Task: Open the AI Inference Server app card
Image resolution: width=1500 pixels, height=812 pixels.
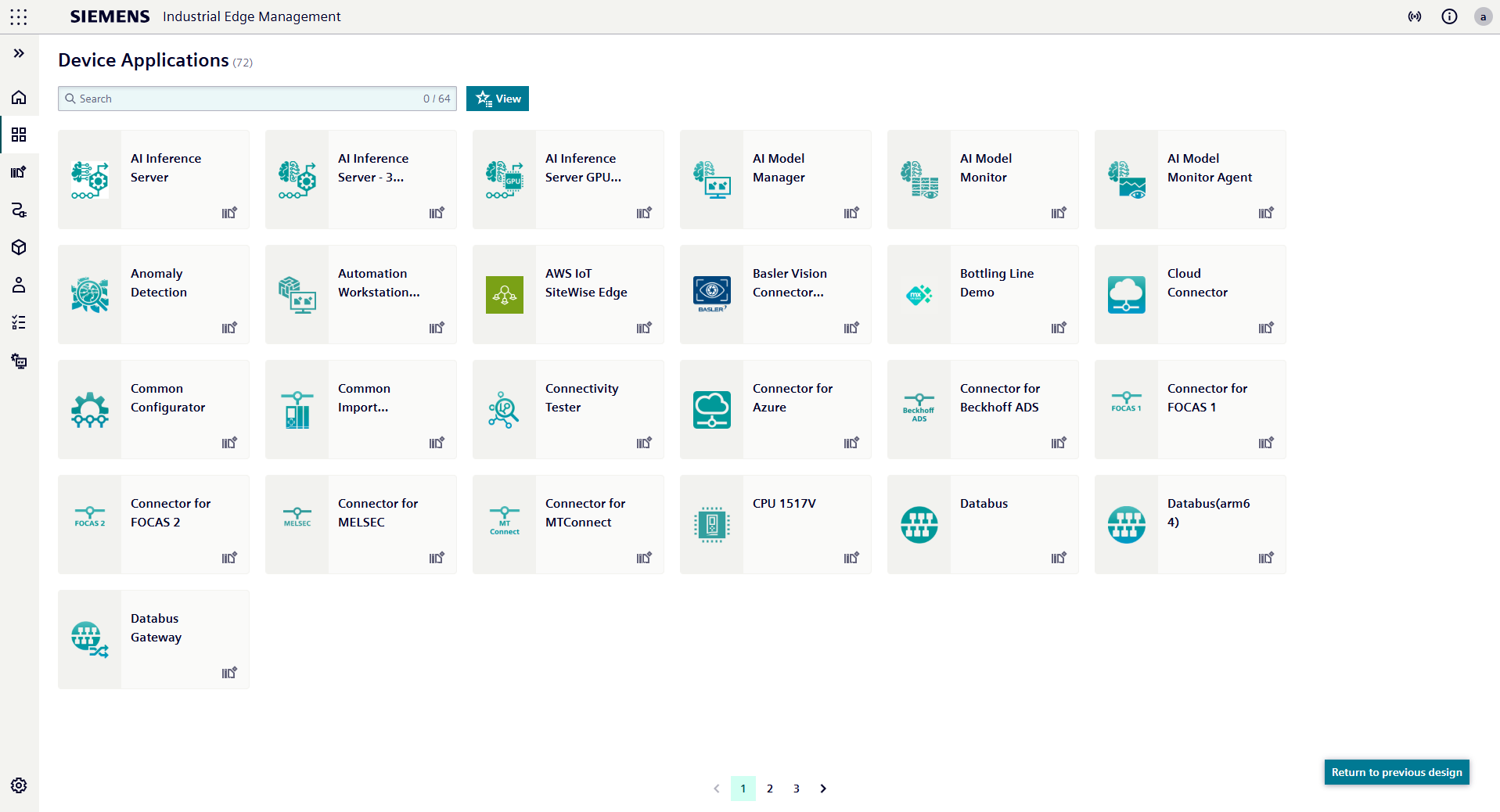Action: 153,179
